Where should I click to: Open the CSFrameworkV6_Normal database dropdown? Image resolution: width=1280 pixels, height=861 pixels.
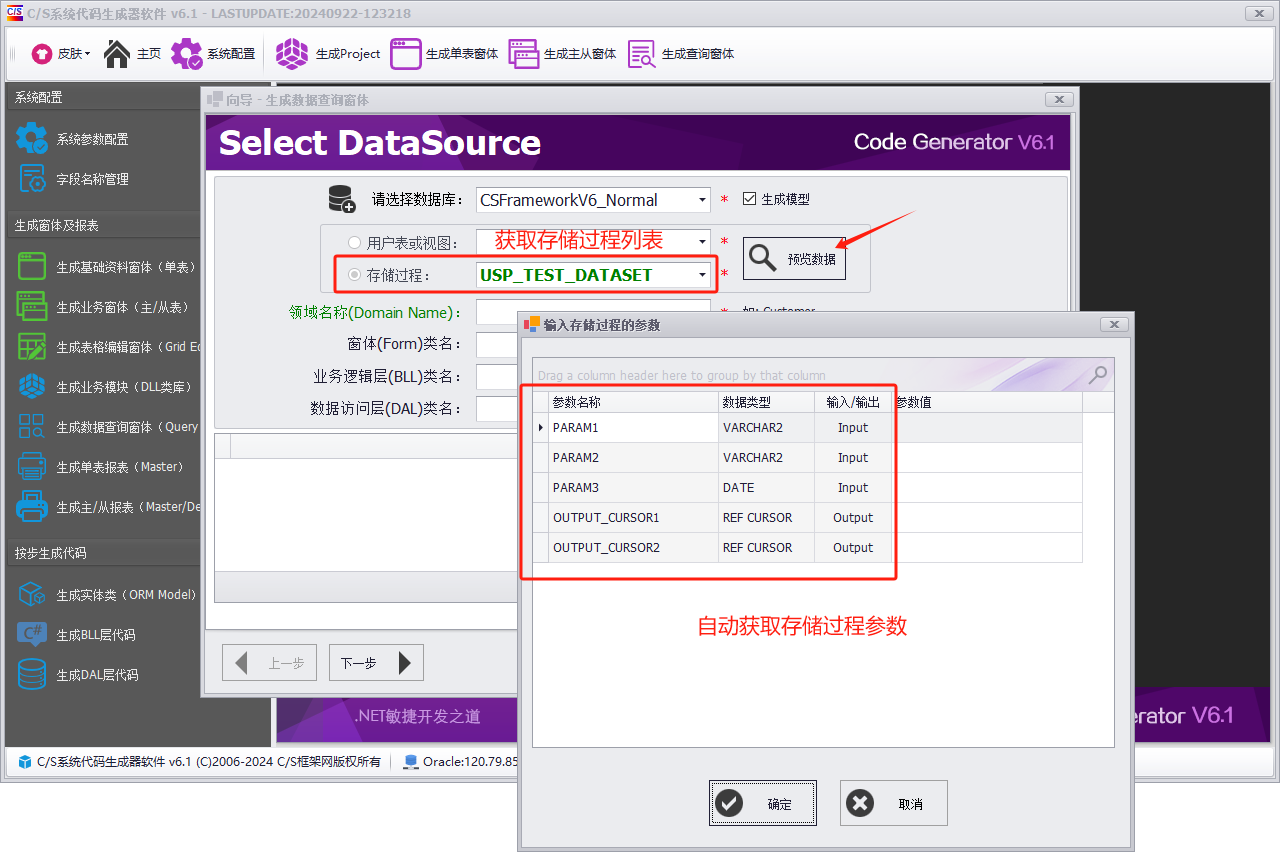coord(703,200)
